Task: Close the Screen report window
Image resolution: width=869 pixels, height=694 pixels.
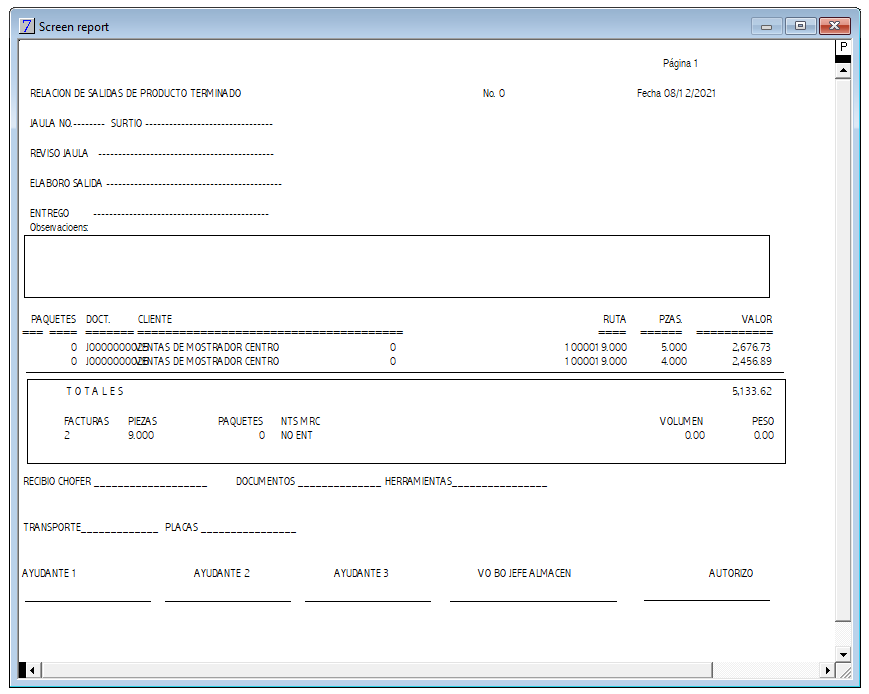Action: click(x=835, y=26)
